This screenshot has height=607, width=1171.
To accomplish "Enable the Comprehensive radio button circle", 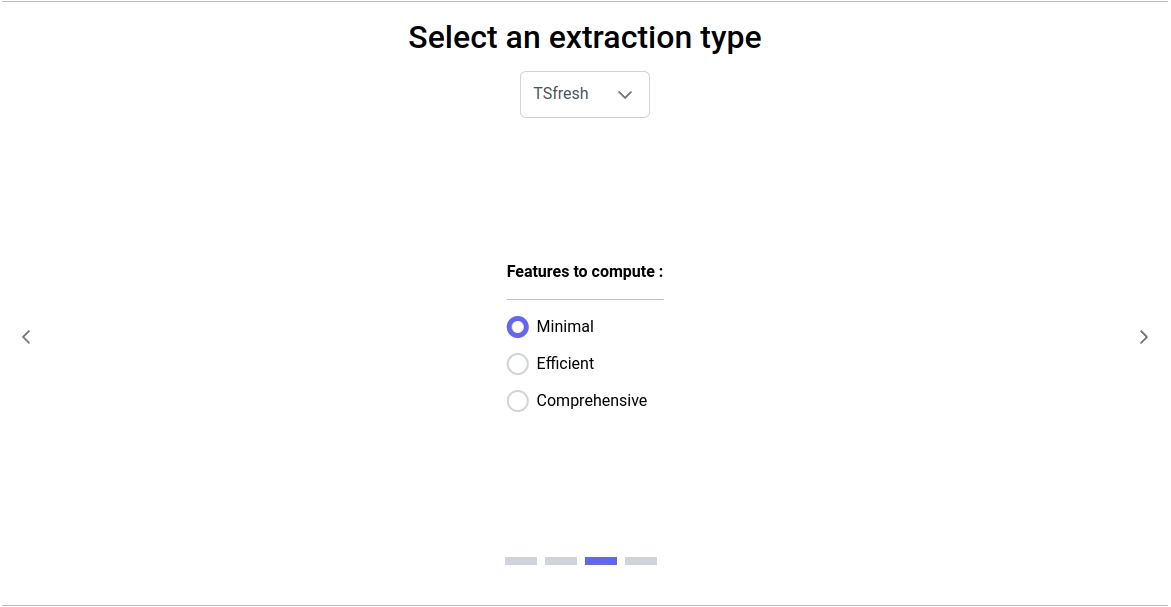I will click(x=517, y=401).
